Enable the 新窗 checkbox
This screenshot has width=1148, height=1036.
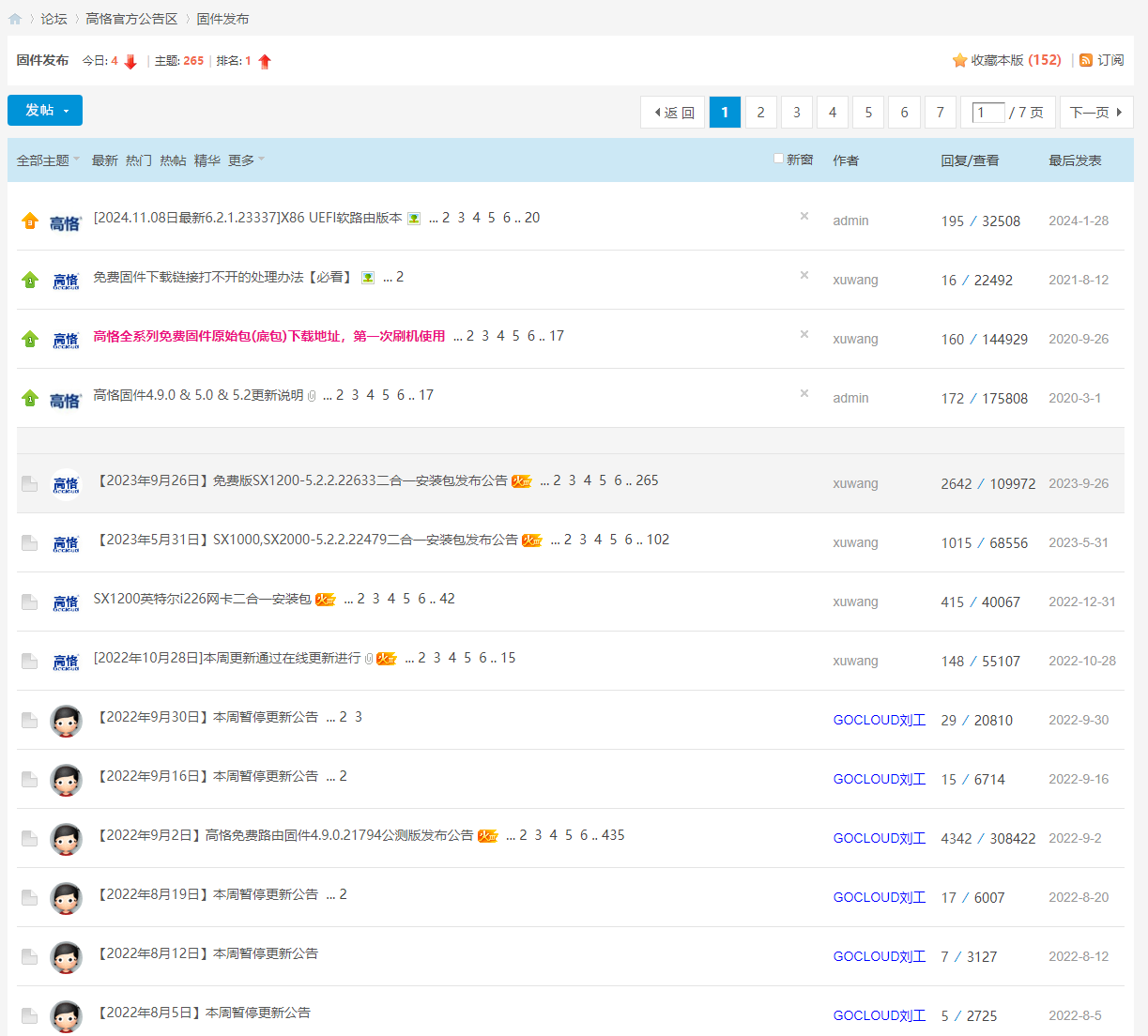click(x=778, y=159)
